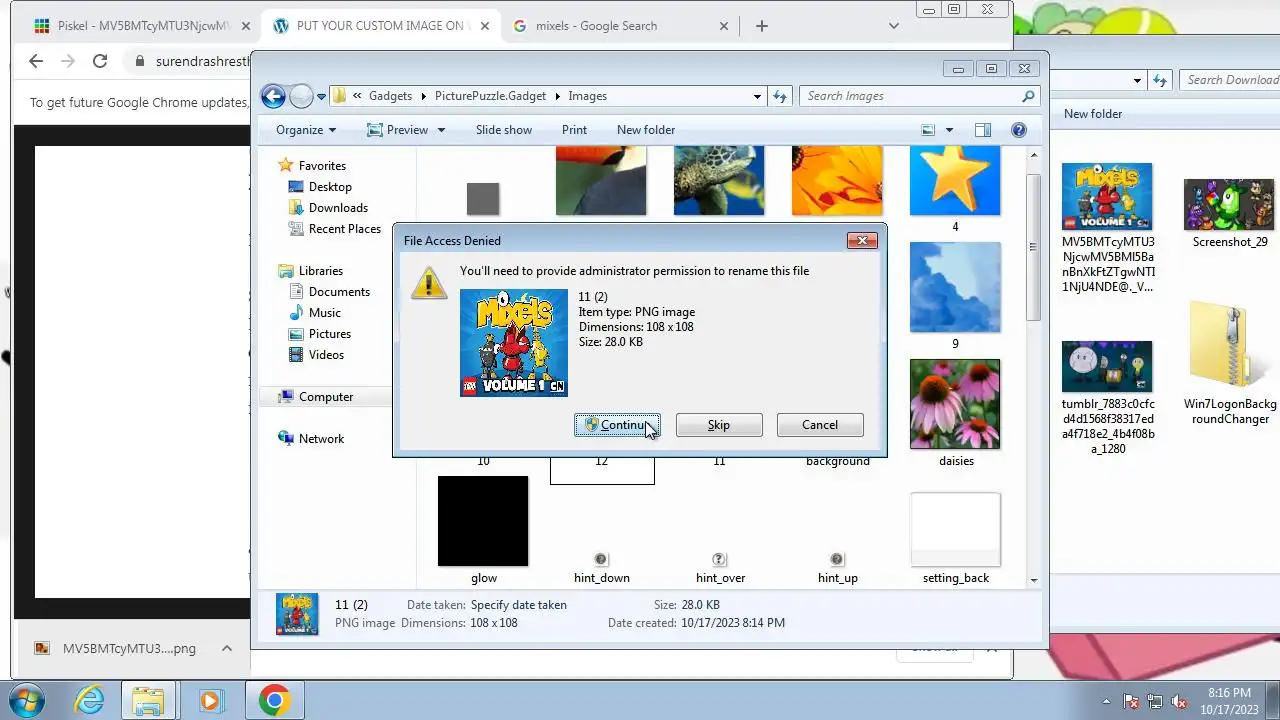Toggle the preview pane icon
This screenshot has height=720, width=1280.
point(983,130)
